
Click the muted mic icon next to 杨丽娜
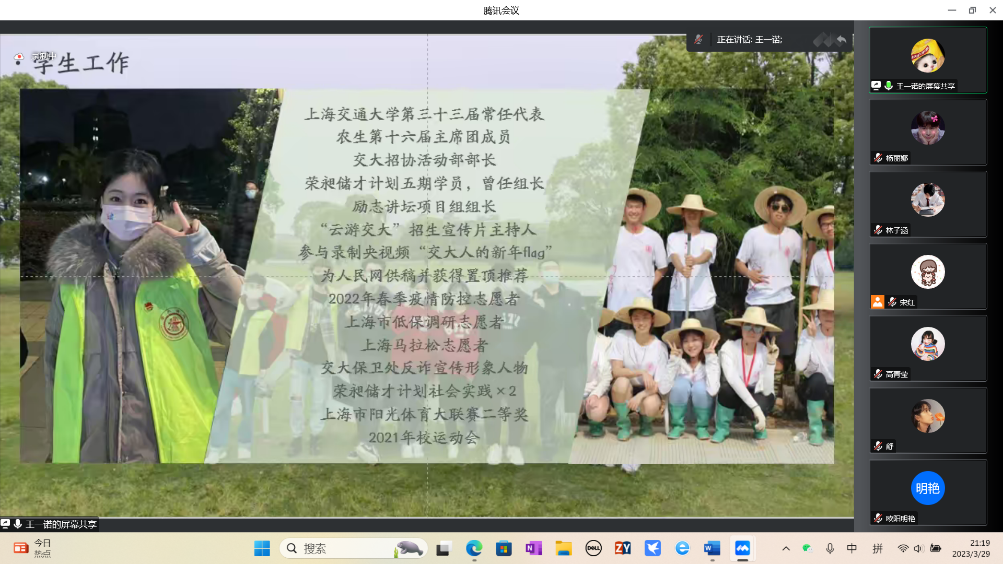pos(878,157)
